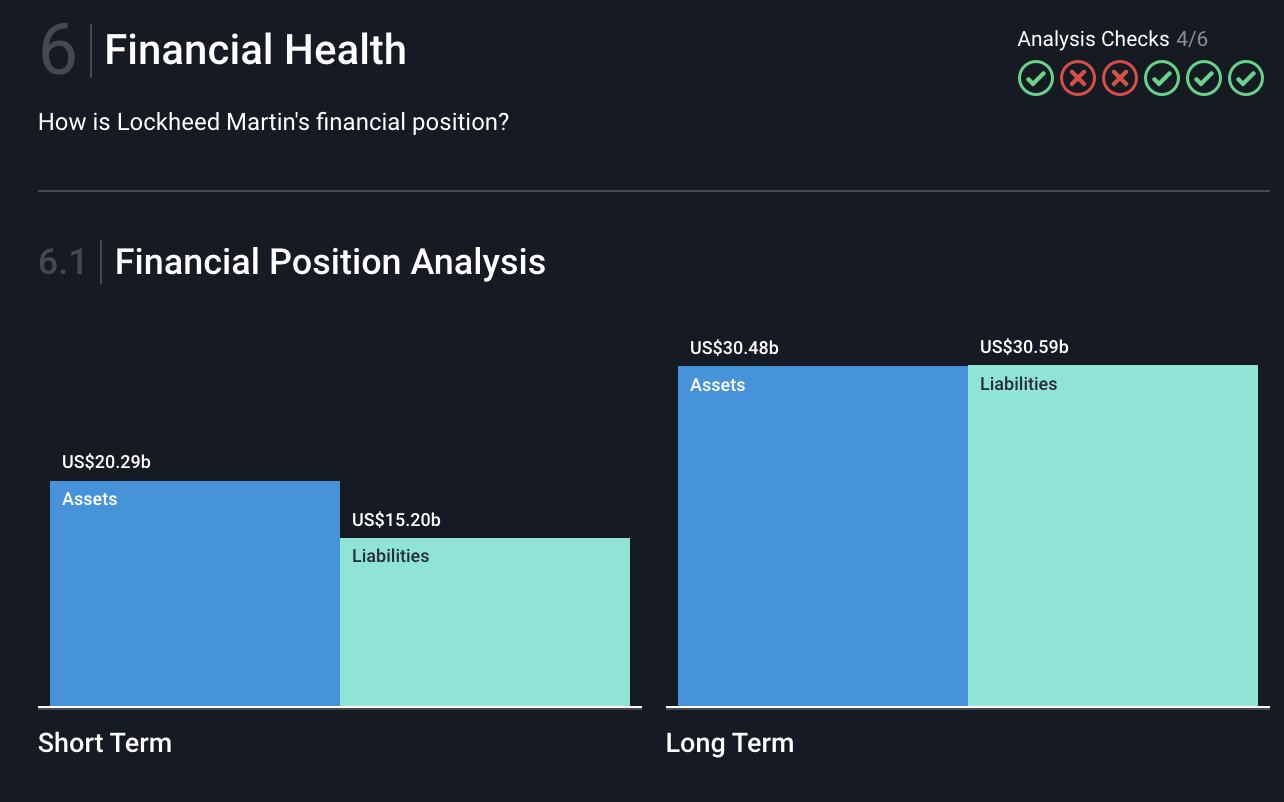This screenshot has height=802, width=1284.
Task: Click the Financial Position Analysis heading
Action: tap(330, 262)
